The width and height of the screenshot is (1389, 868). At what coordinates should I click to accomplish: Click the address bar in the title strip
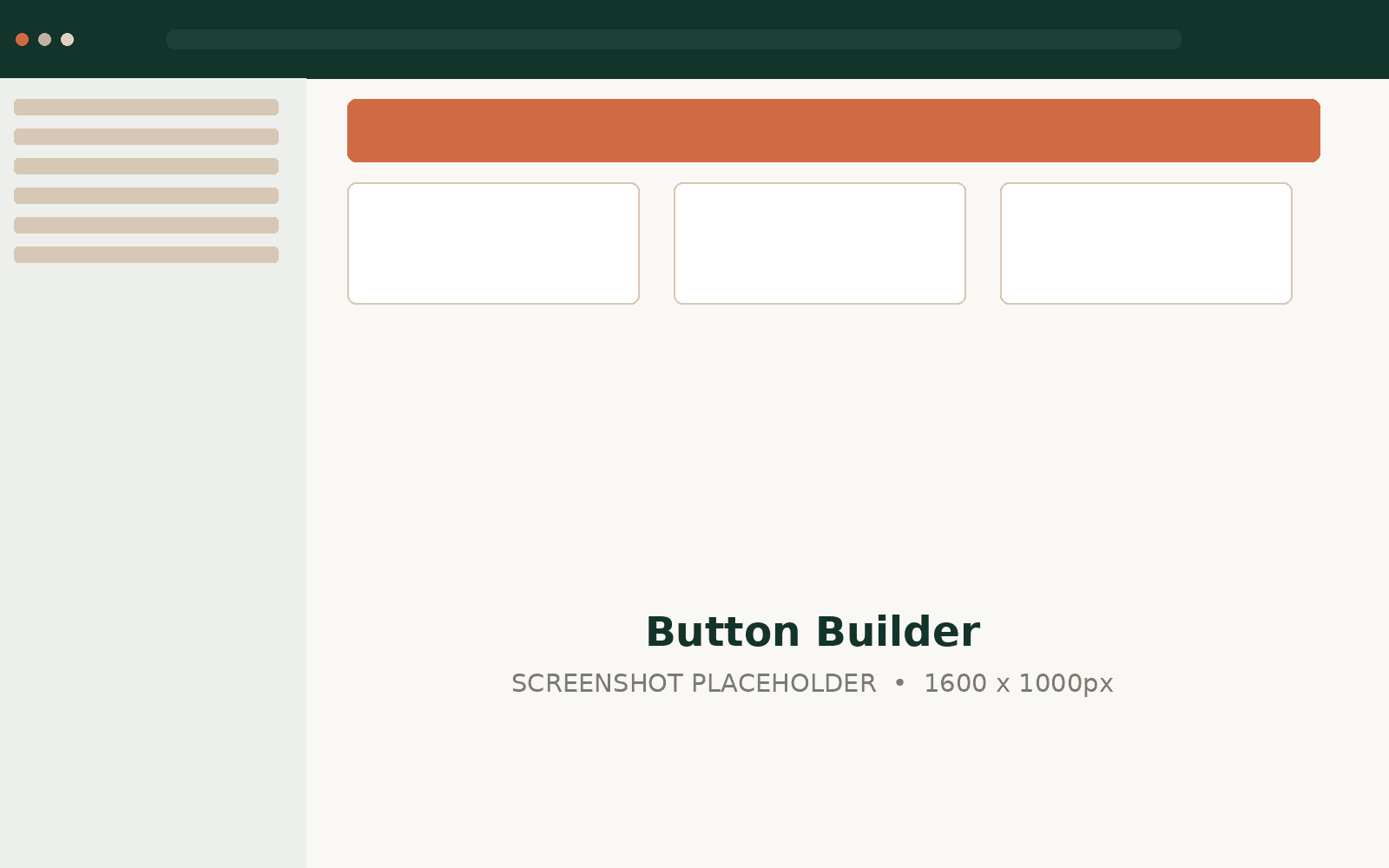point(674,39)
